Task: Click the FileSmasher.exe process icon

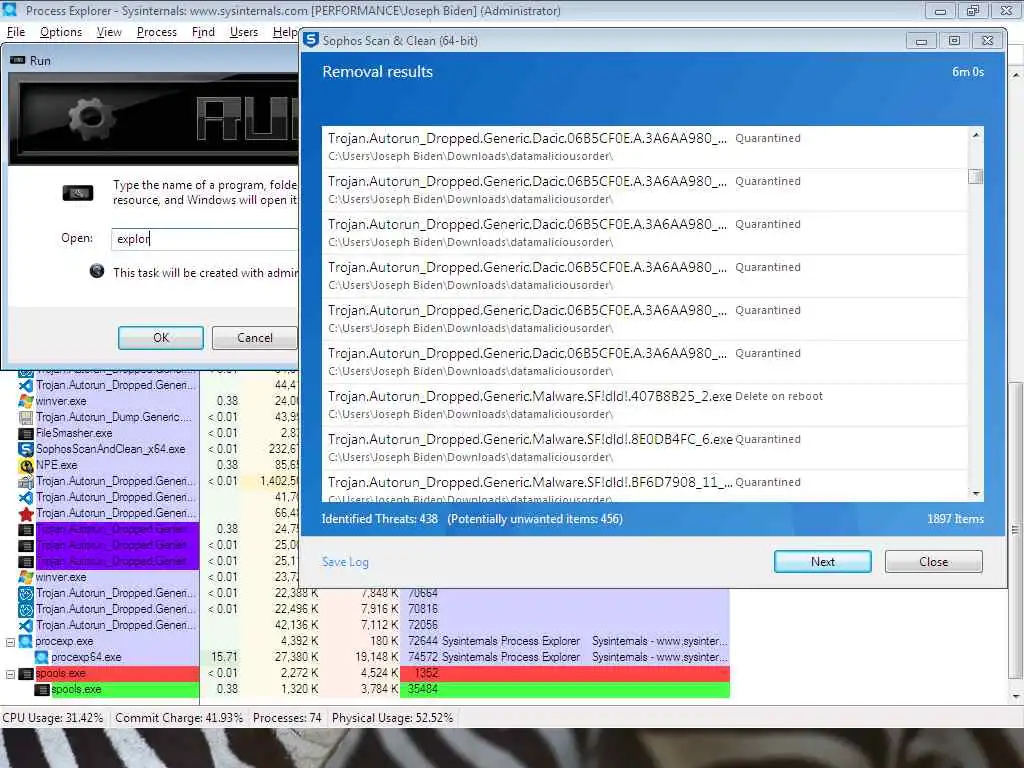Action: 25,433
